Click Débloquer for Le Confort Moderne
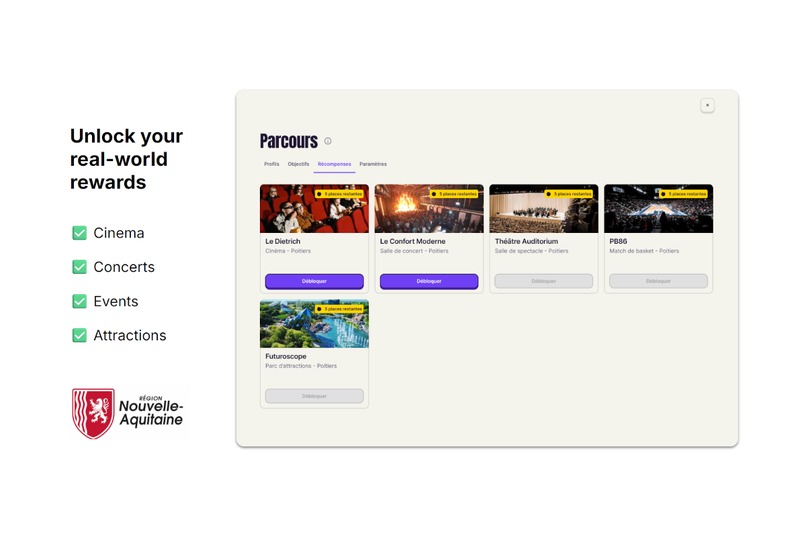 pyautogui.click(x=429, y=281)
